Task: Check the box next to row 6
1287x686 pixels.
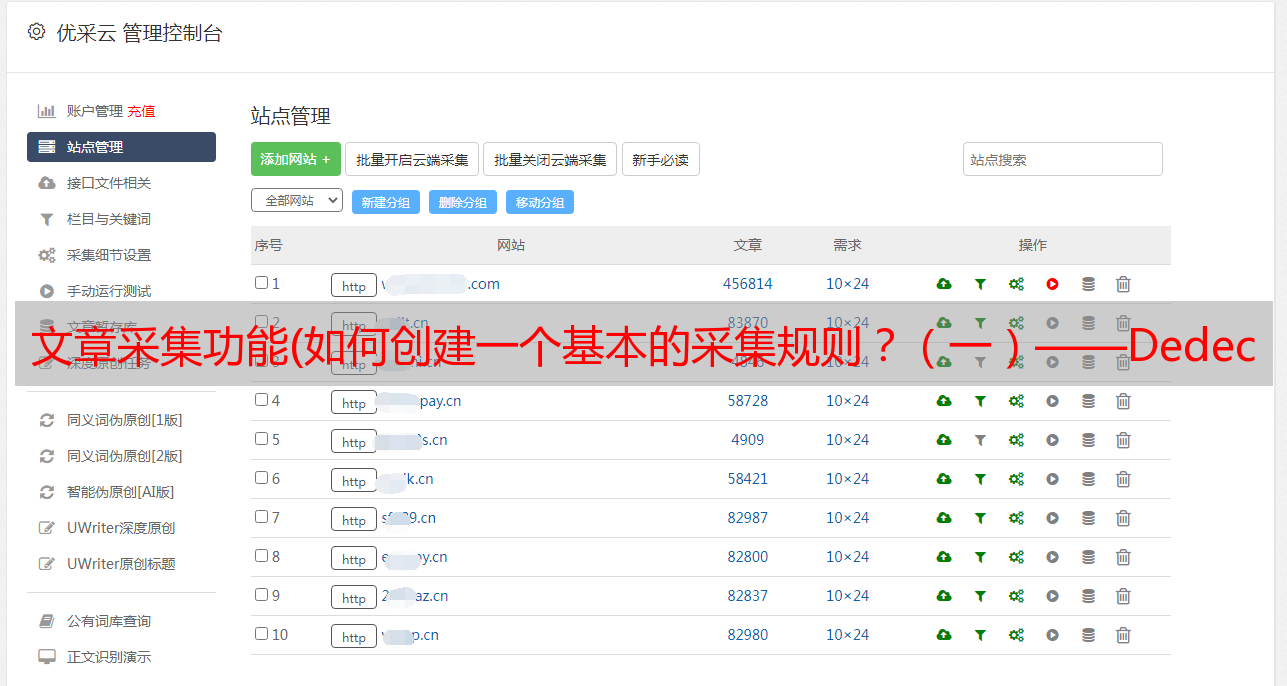Action: coord(261,478)
